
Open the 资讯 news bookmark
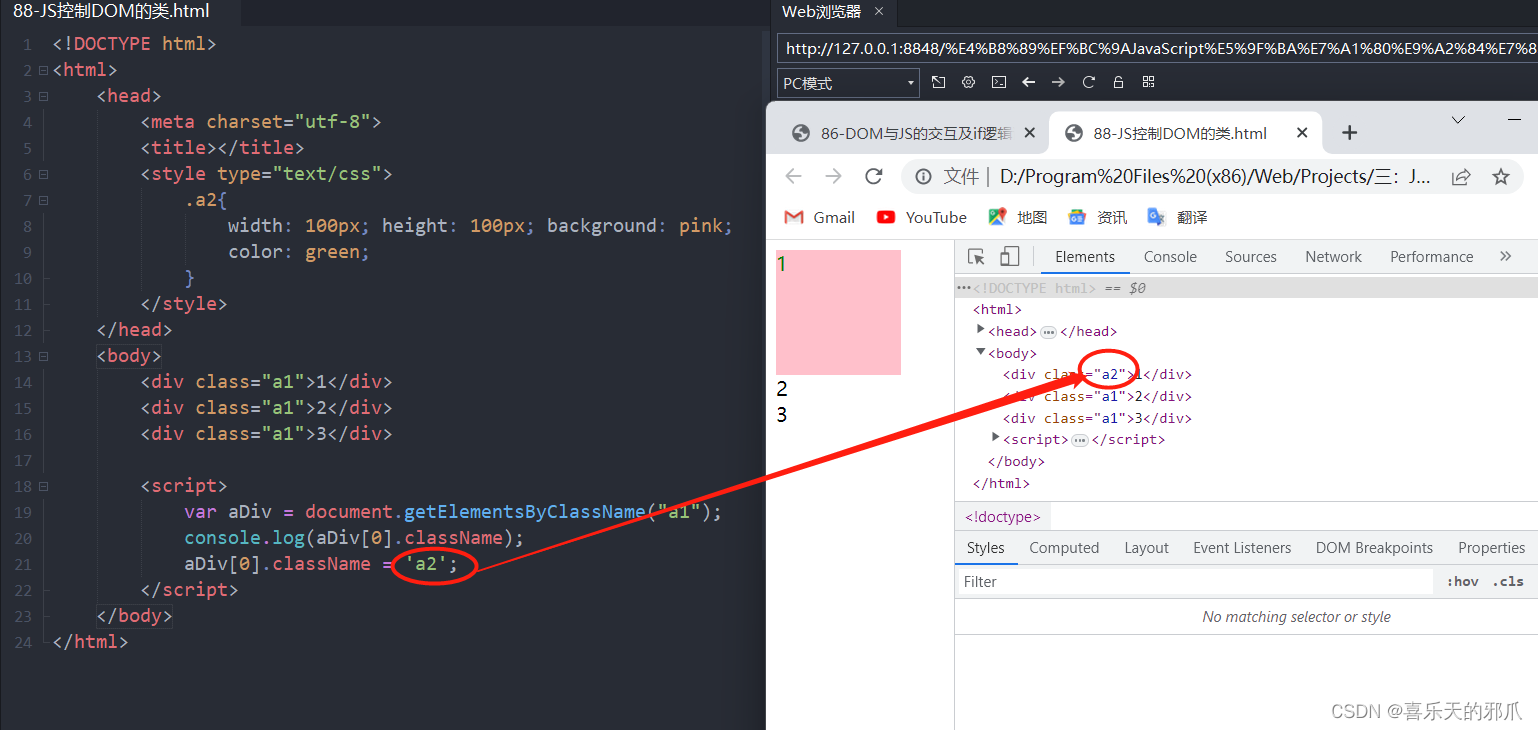tap(1097, 217)
